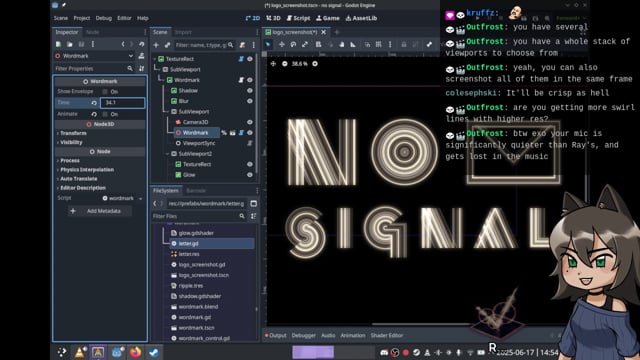Hide the Shadow node with eye icon
Viewport: 640px width, 360px height.
point(250,91)
